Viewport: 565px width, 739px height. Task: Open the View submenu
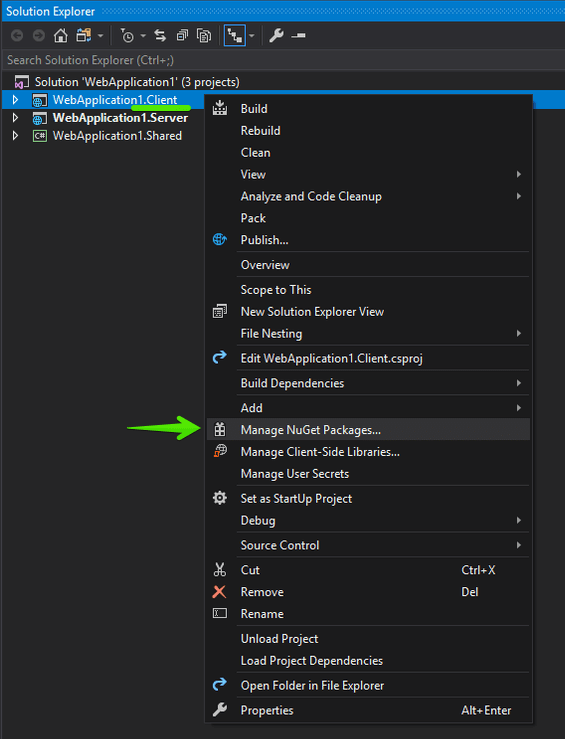pyautogui.click(x=368, y=174)
